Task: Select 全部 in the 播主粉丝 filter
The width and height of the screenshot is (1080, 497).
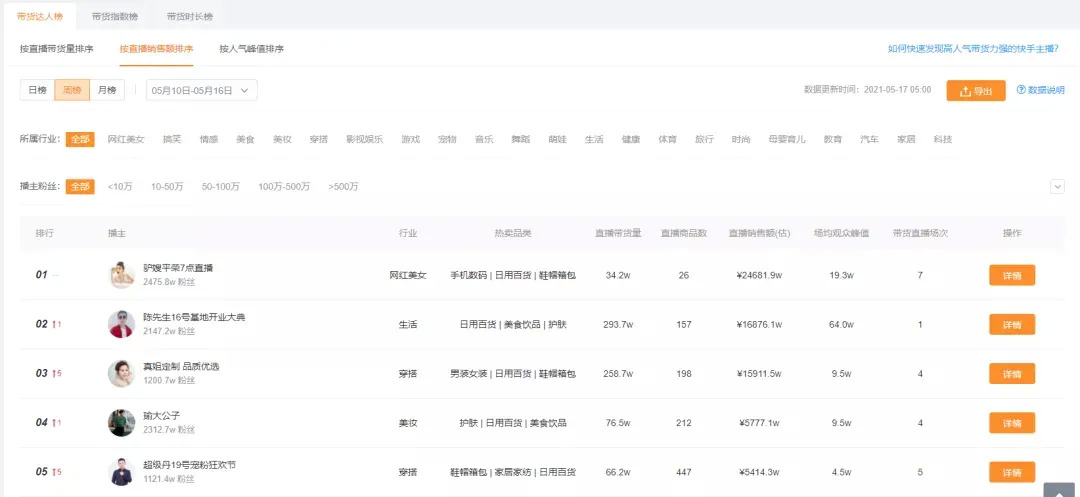Action: coord(80,187)
